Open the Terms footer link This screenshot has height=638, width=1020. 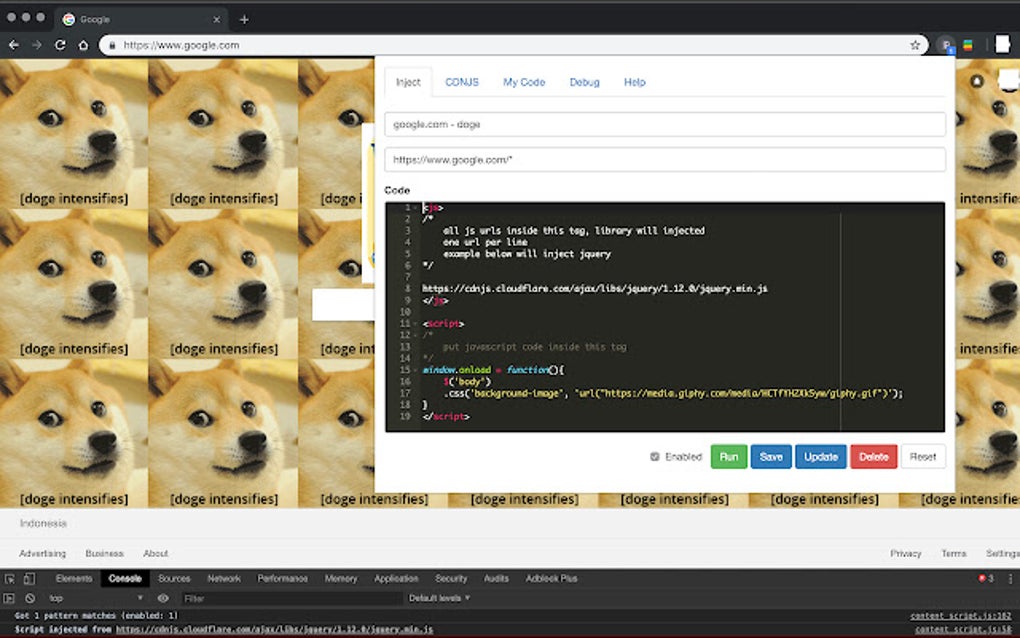[x=954, y=553]
